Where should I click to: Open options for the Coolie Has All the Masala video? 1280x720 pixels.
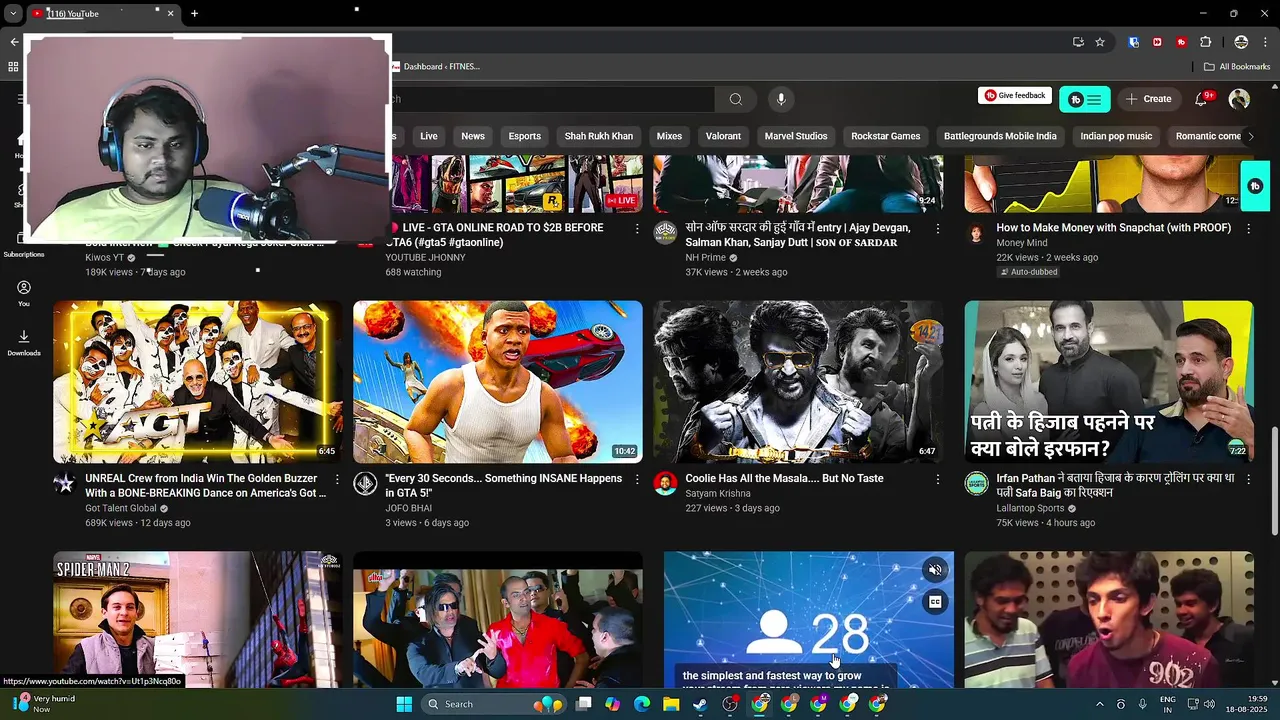tap(937, 480)
